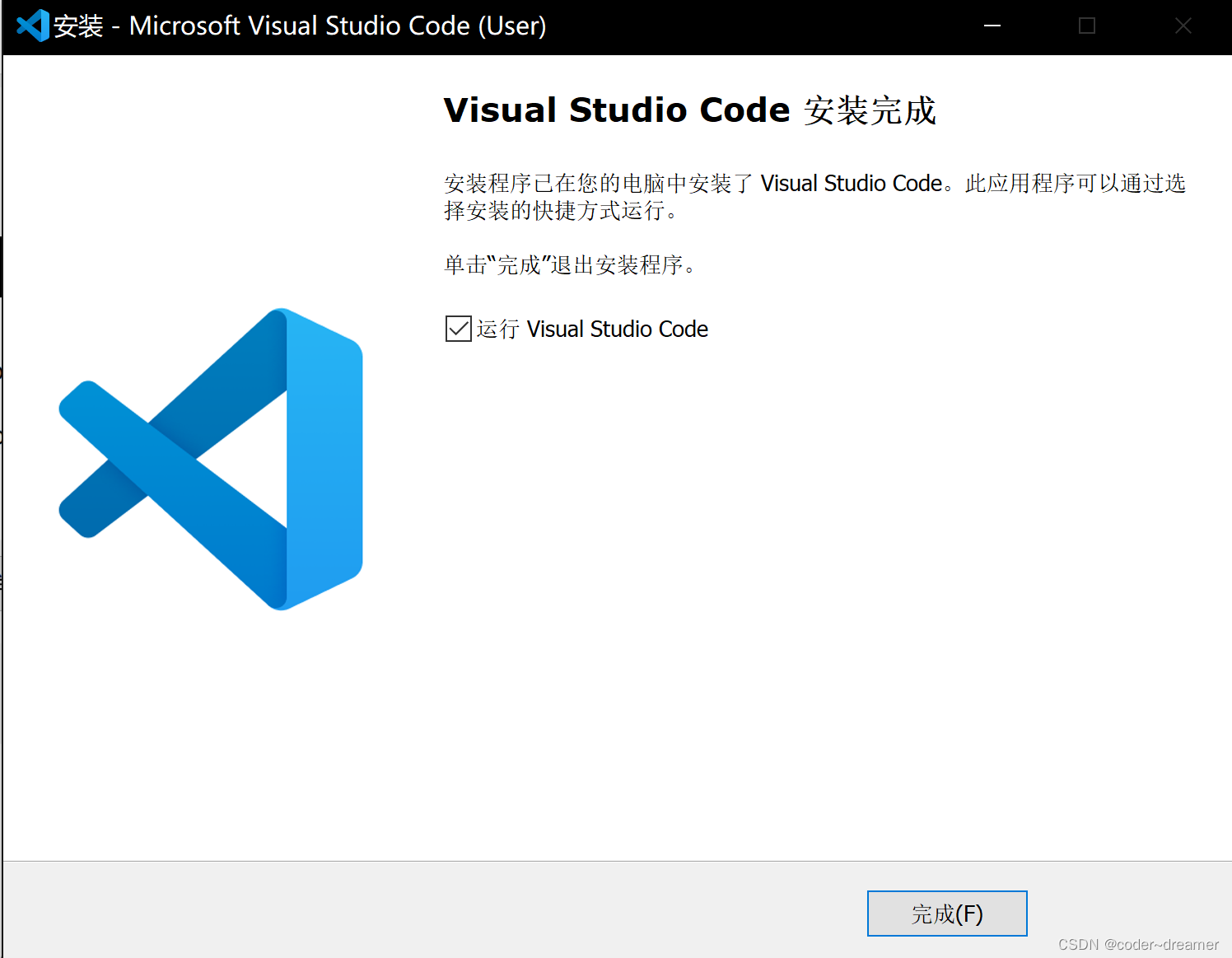Click the text '单击"完成"退出安装程序。'
The height and width of the screenshot is (958, 1232).
570,265
